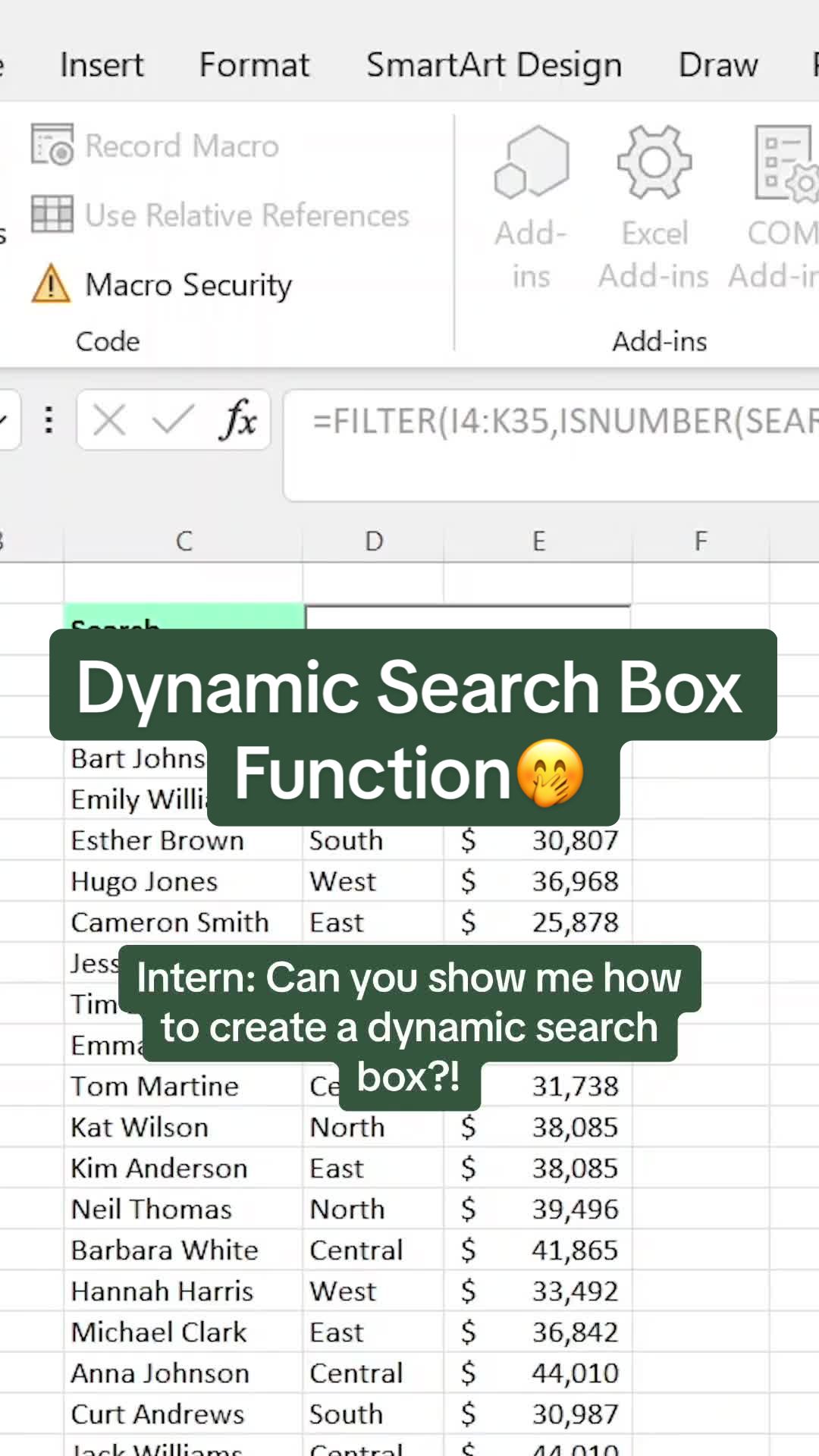Select the Curt Andrews cell
The height and width of the screenshot is (1456, 819).
pyautogui.click(x=184, y=1414)
